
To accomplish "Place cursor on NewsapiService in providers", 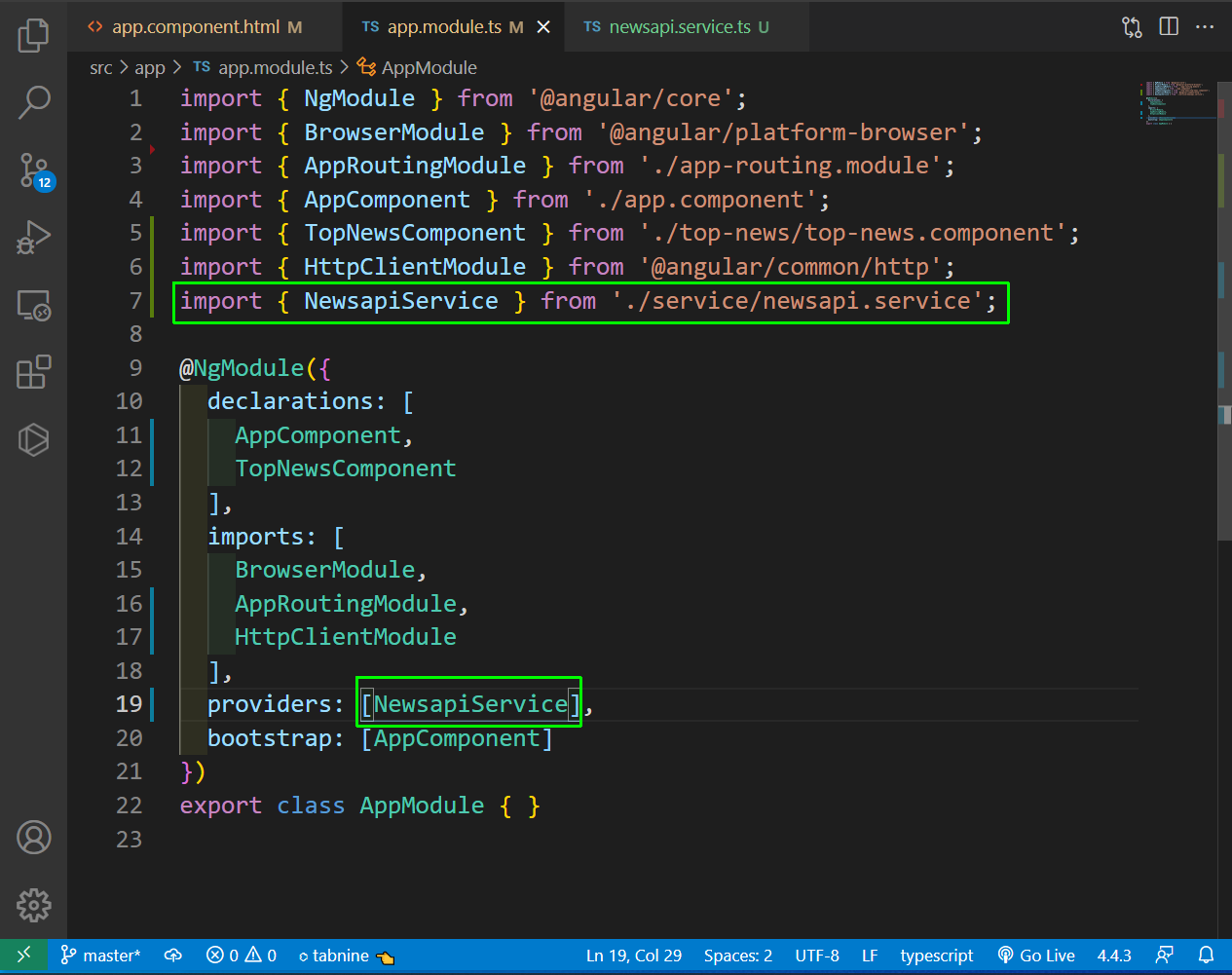I will click(470, 704).
